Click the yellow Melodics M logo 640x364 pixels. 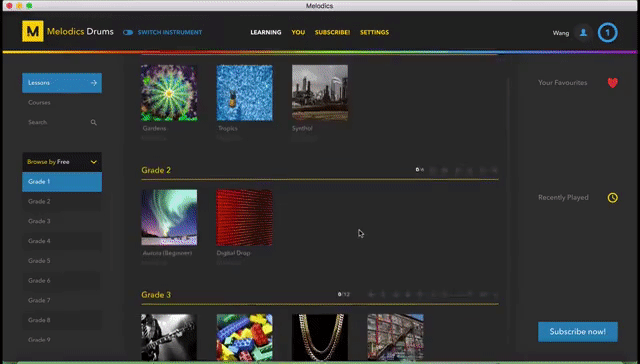coord(33,31)
